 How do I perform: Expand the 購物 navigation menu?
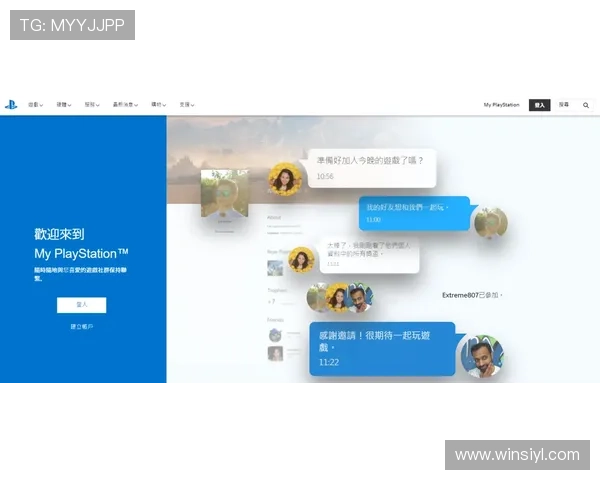coord(159,104)
